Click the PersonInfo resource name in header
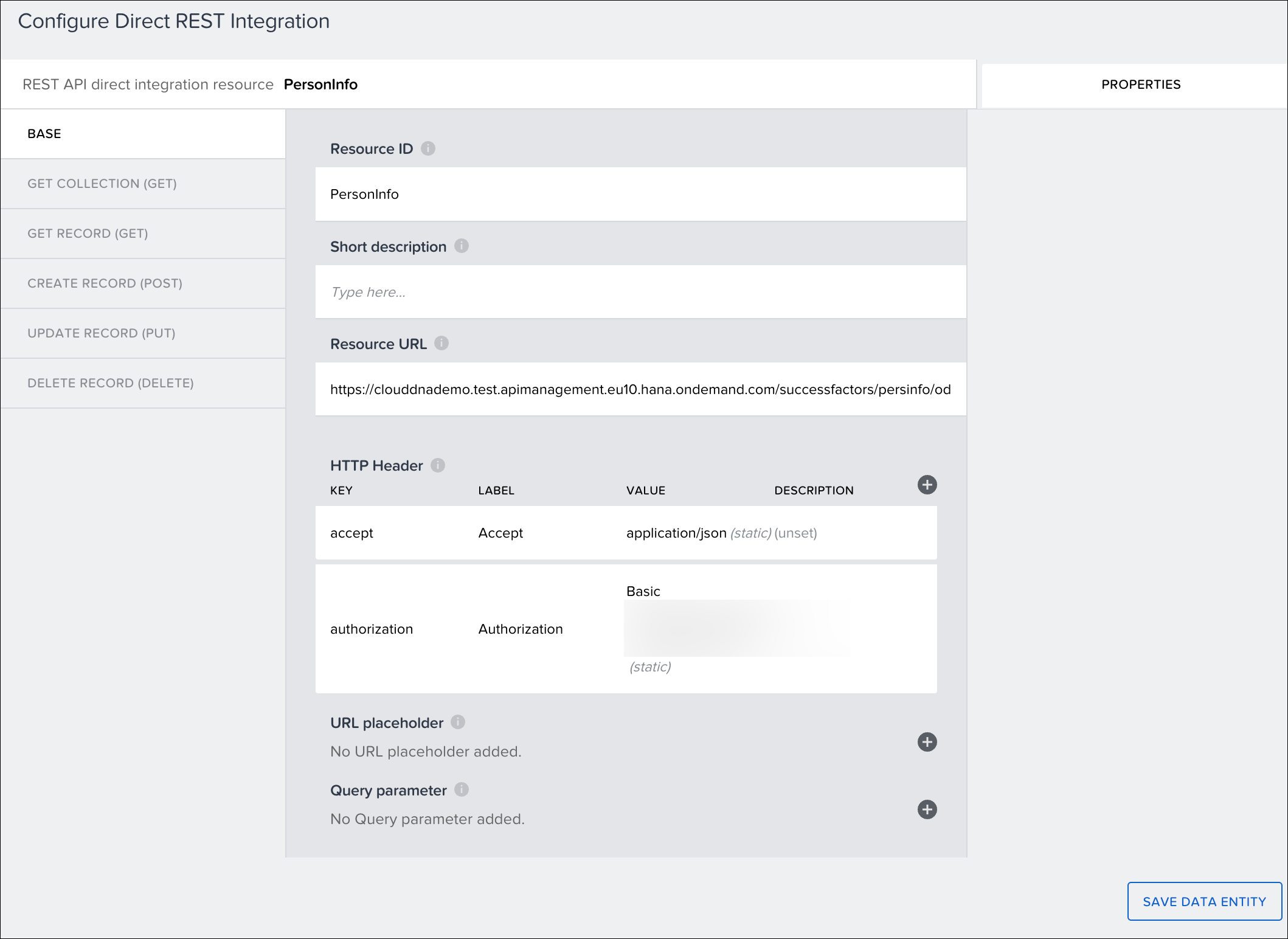The image size is (1288, 939). click(320, 85)
